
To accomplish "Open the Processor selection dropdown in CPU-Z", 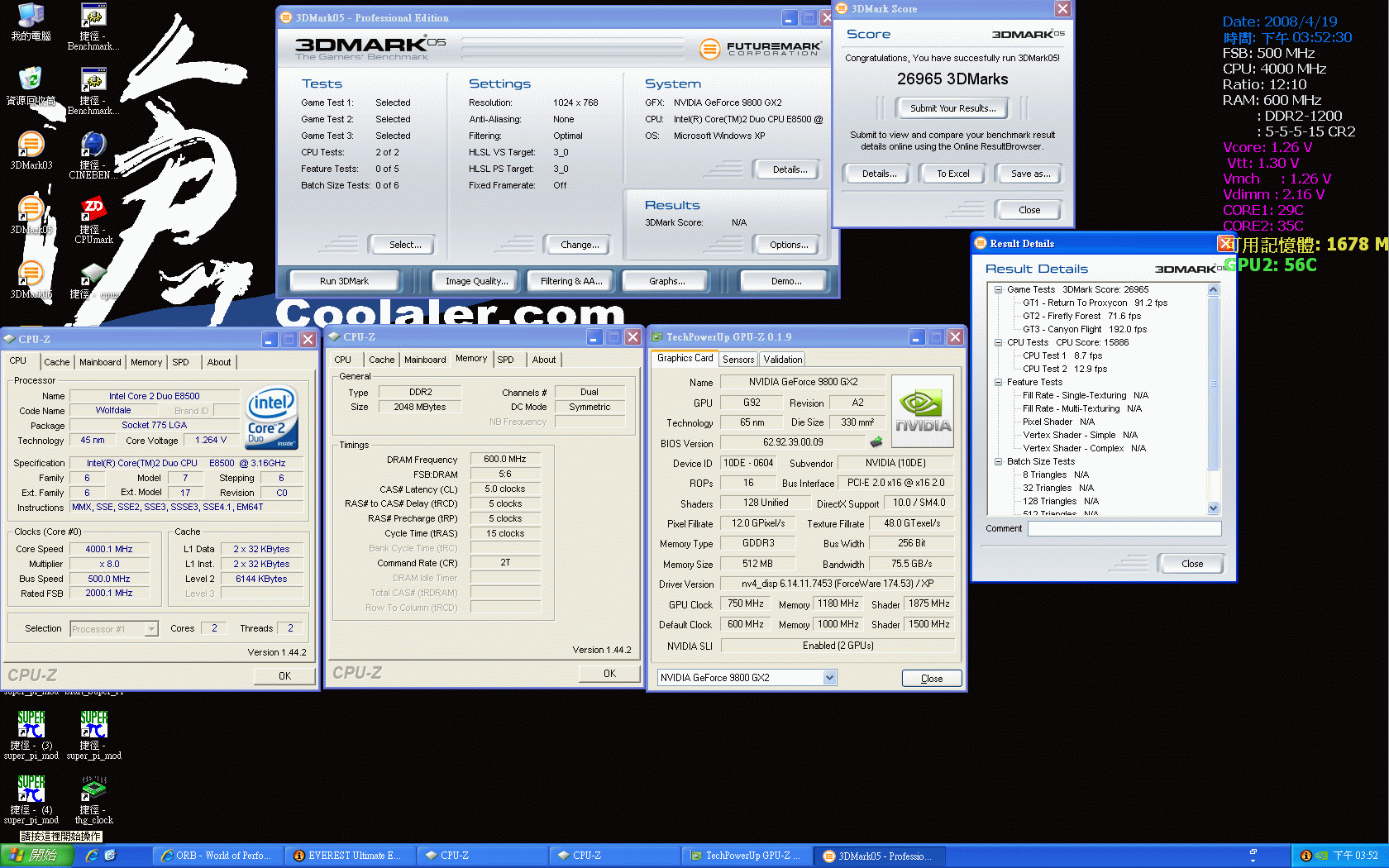I will (x=151, y=629).
